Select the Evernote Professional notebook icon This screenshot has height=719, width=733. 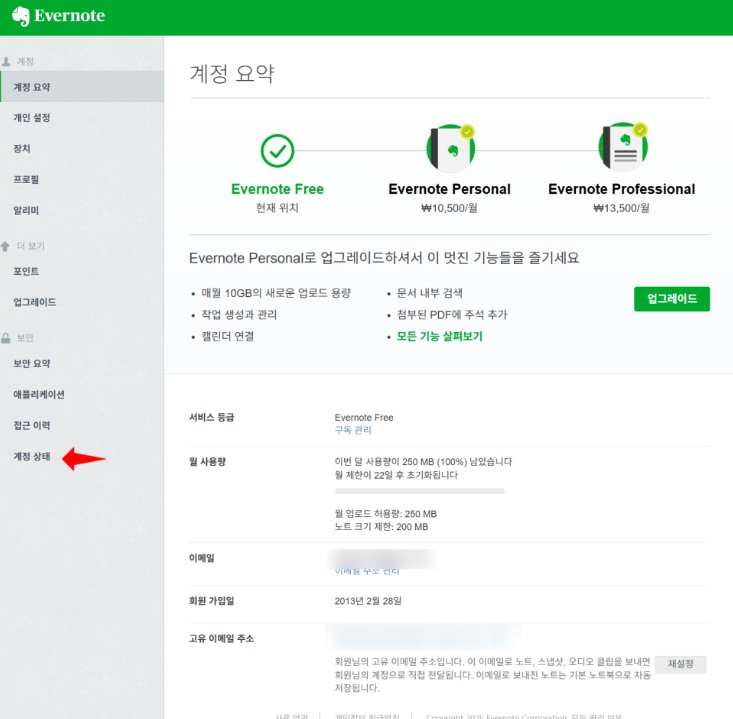623,147
